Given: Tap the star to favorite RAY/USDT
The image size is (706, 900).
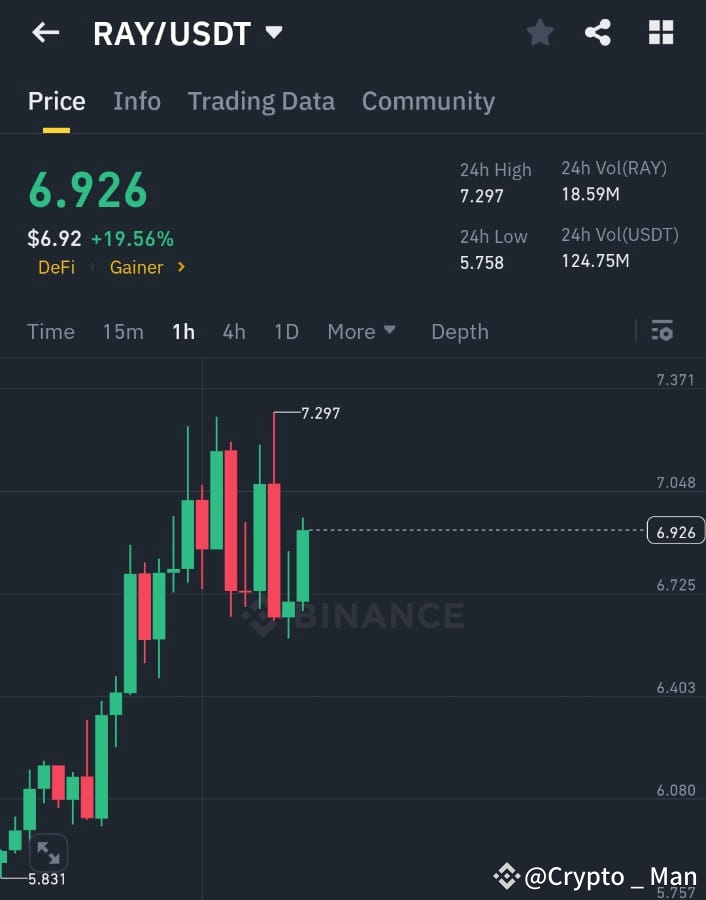Looking at the screenshot, I should point(540,31).
